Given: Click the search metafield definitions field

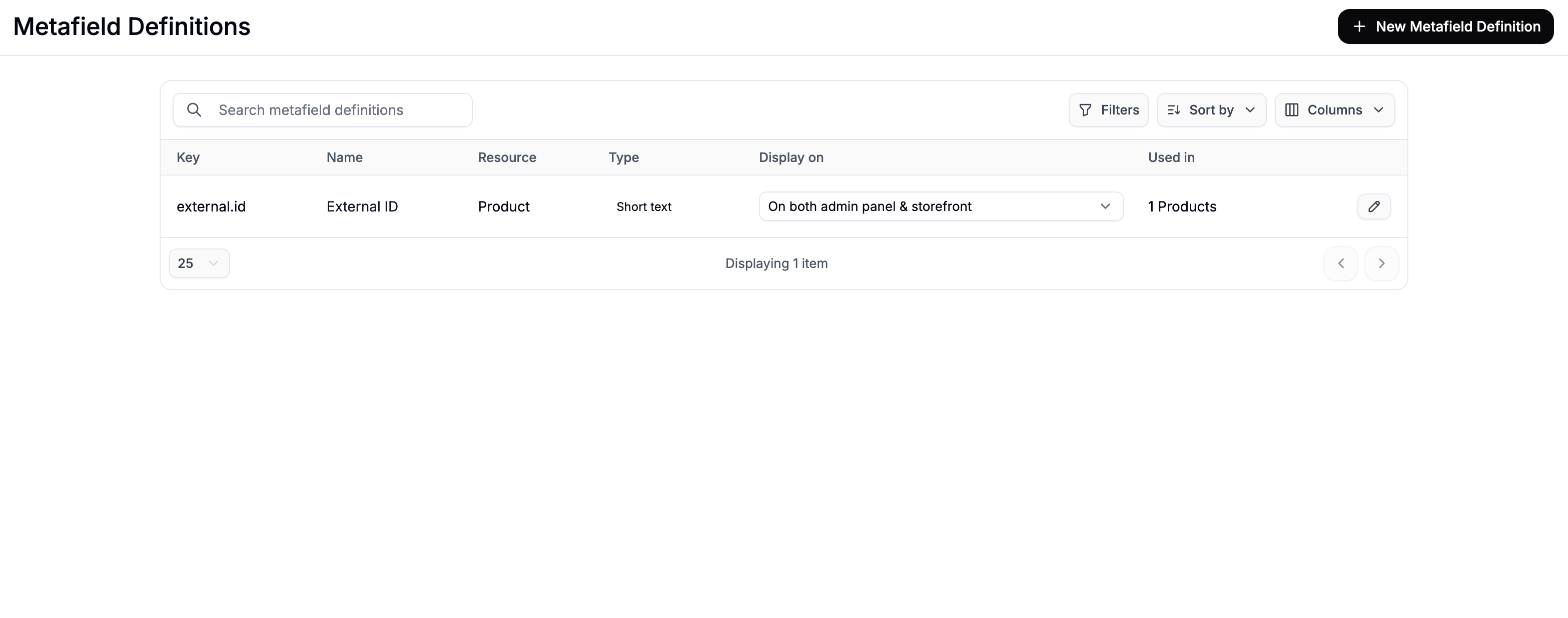Looking at the screenshot, I should coord(323,109).
